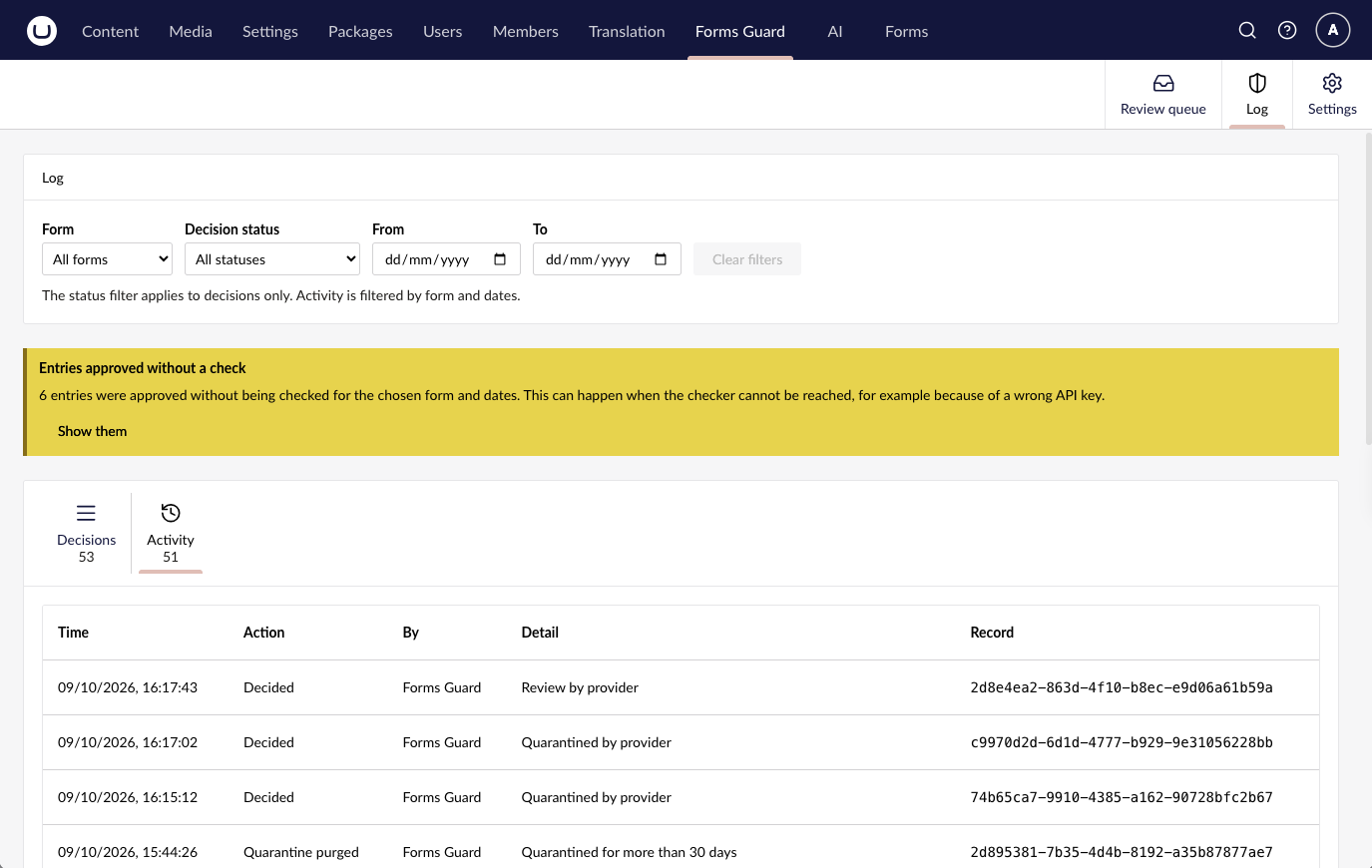Viewport: 1372px width, 868px height.
Task: Select record ID 2d8e4ea2-863d-4f10-b8ec-e9d06a61b59a
Action: coord(1122,687)
